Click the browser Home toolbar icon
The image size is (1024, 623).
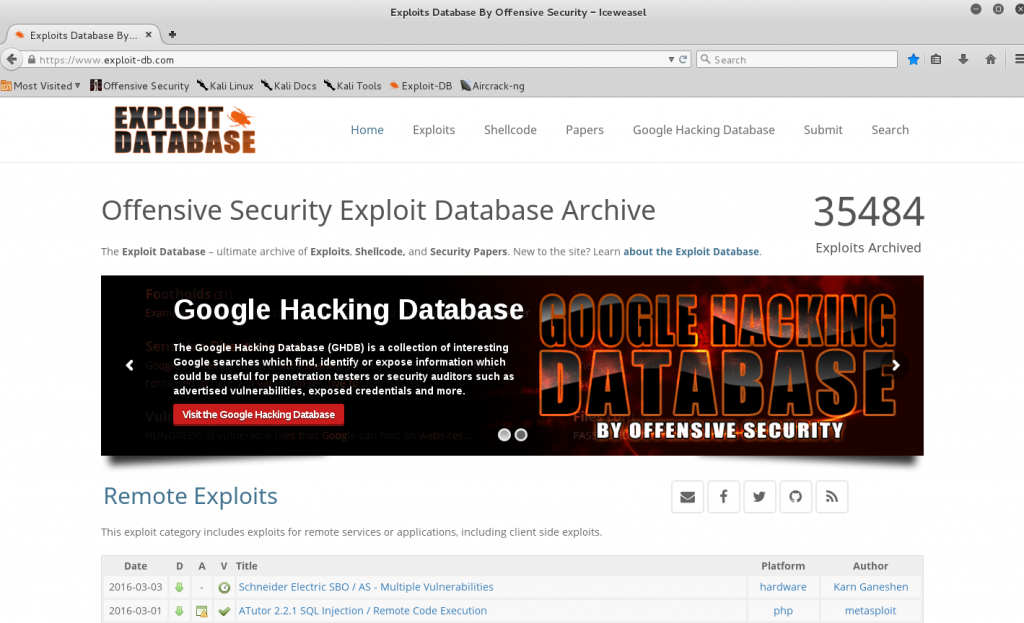click(990, 60)
